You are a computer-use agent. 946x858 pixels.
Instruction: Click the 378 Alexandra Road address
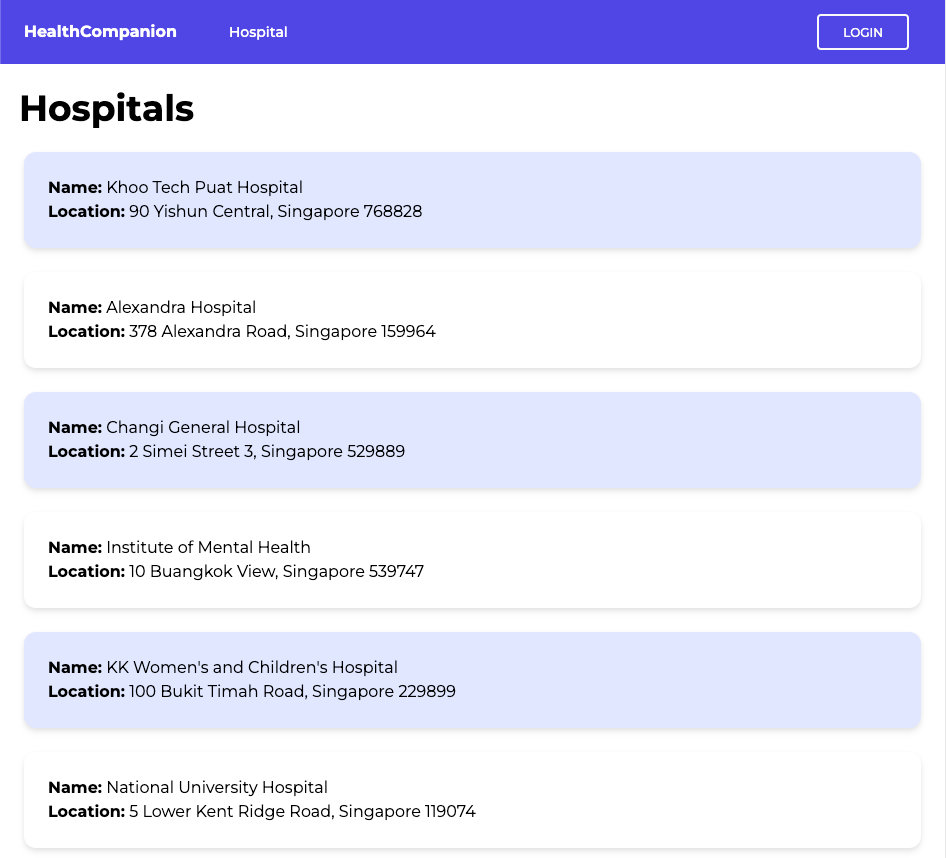pos(282,332)
